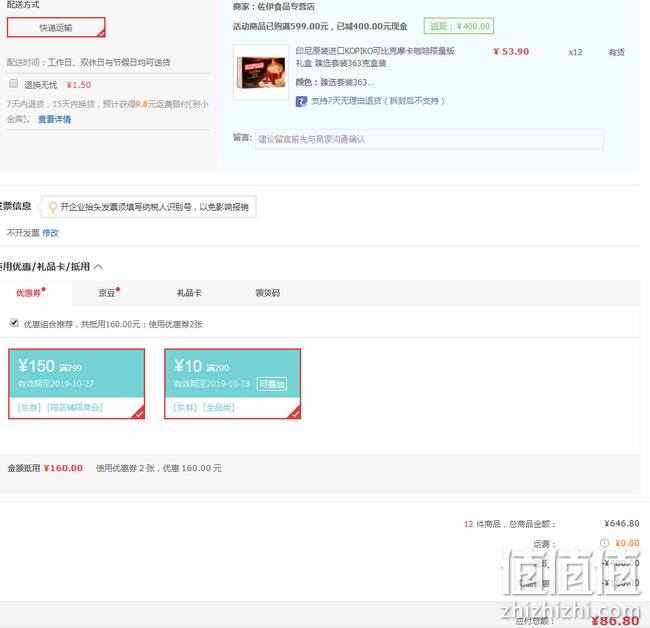
Task: Click 修改 to change invoice setting
Action: point(50,233)
